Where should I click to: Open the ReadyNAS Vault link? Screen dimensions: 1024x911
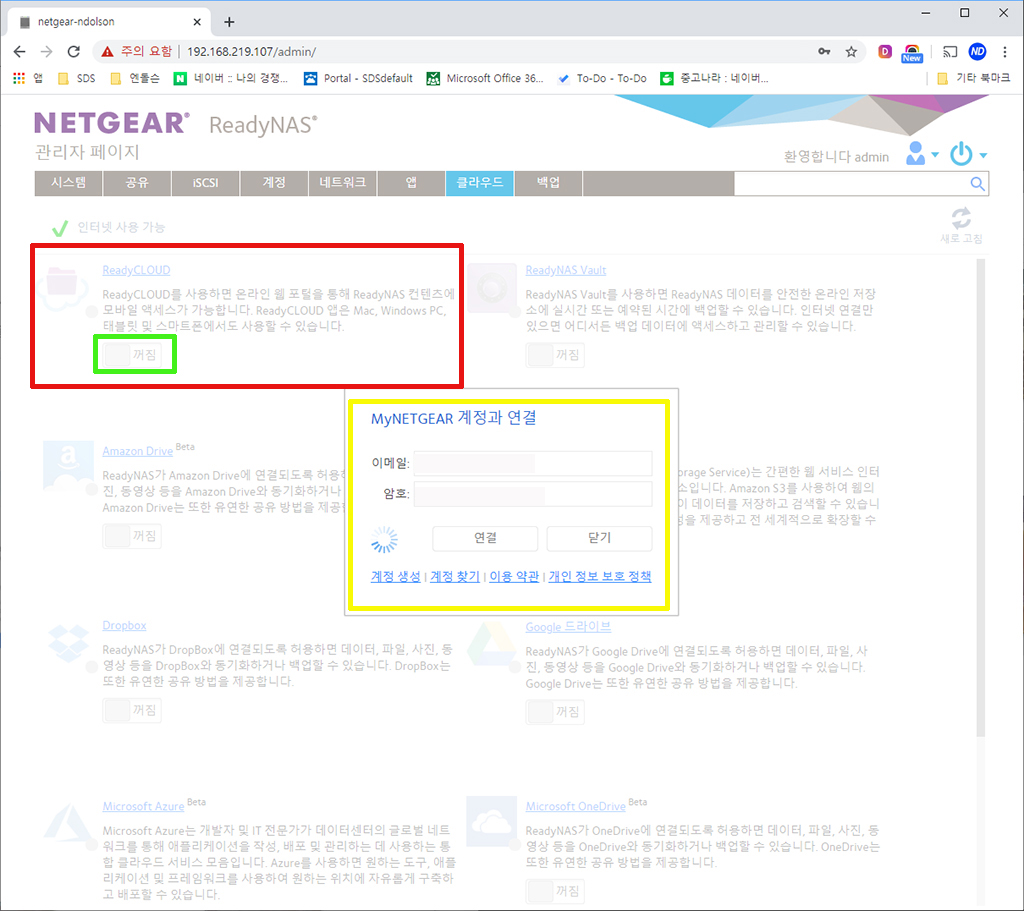point(566,270)
